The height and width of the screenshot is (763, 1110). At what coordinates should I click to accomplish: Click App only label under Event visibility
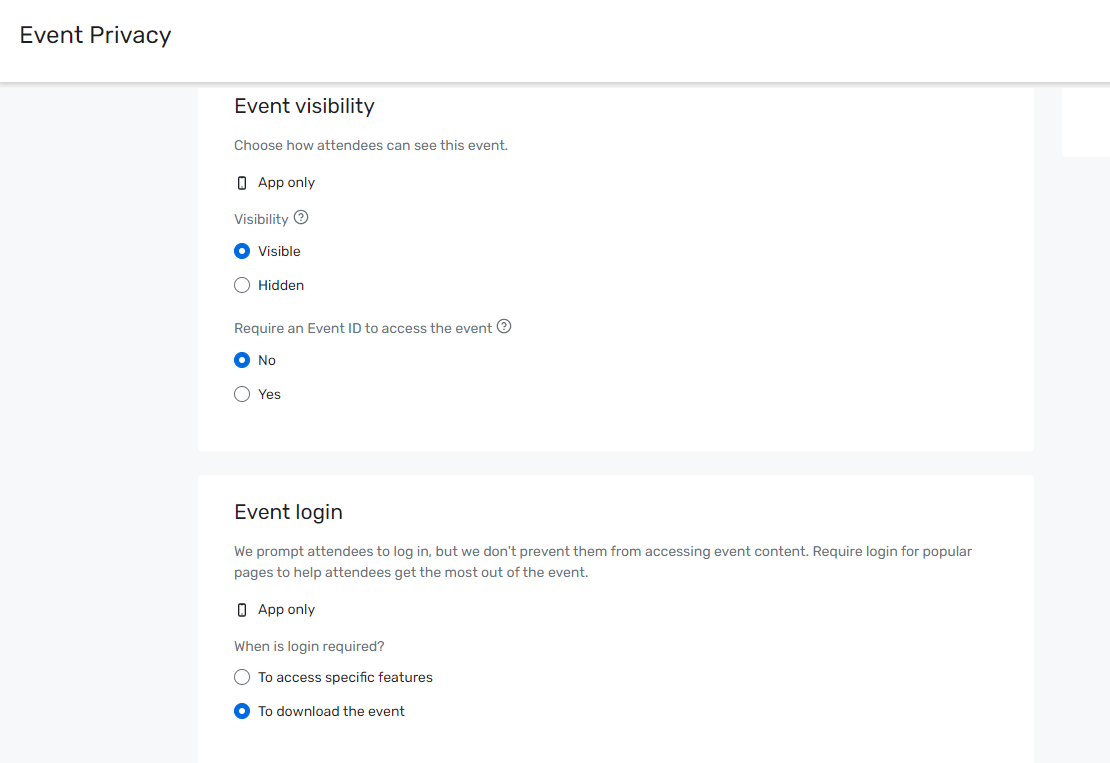pyautogui.click(x=286, y=183)
